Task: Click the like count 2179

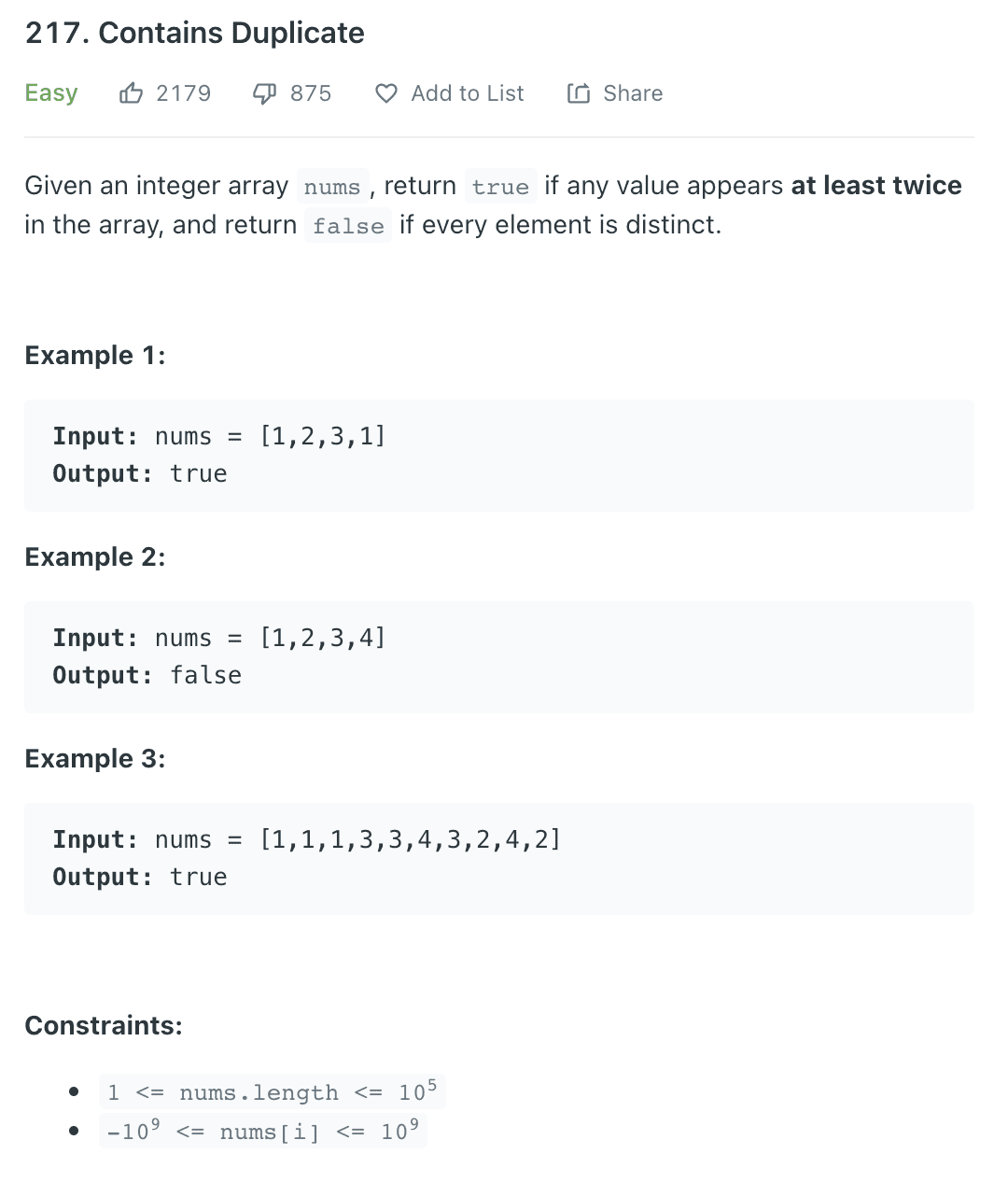Action: (184, 93)
